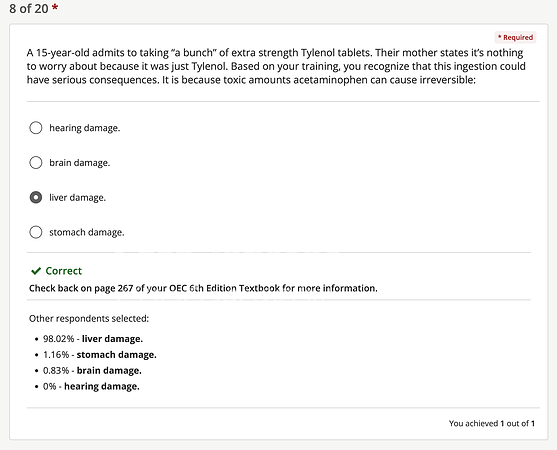Click the liver damage answer label
The width and height of the screenshot is (557, 450).
point(77,197)
